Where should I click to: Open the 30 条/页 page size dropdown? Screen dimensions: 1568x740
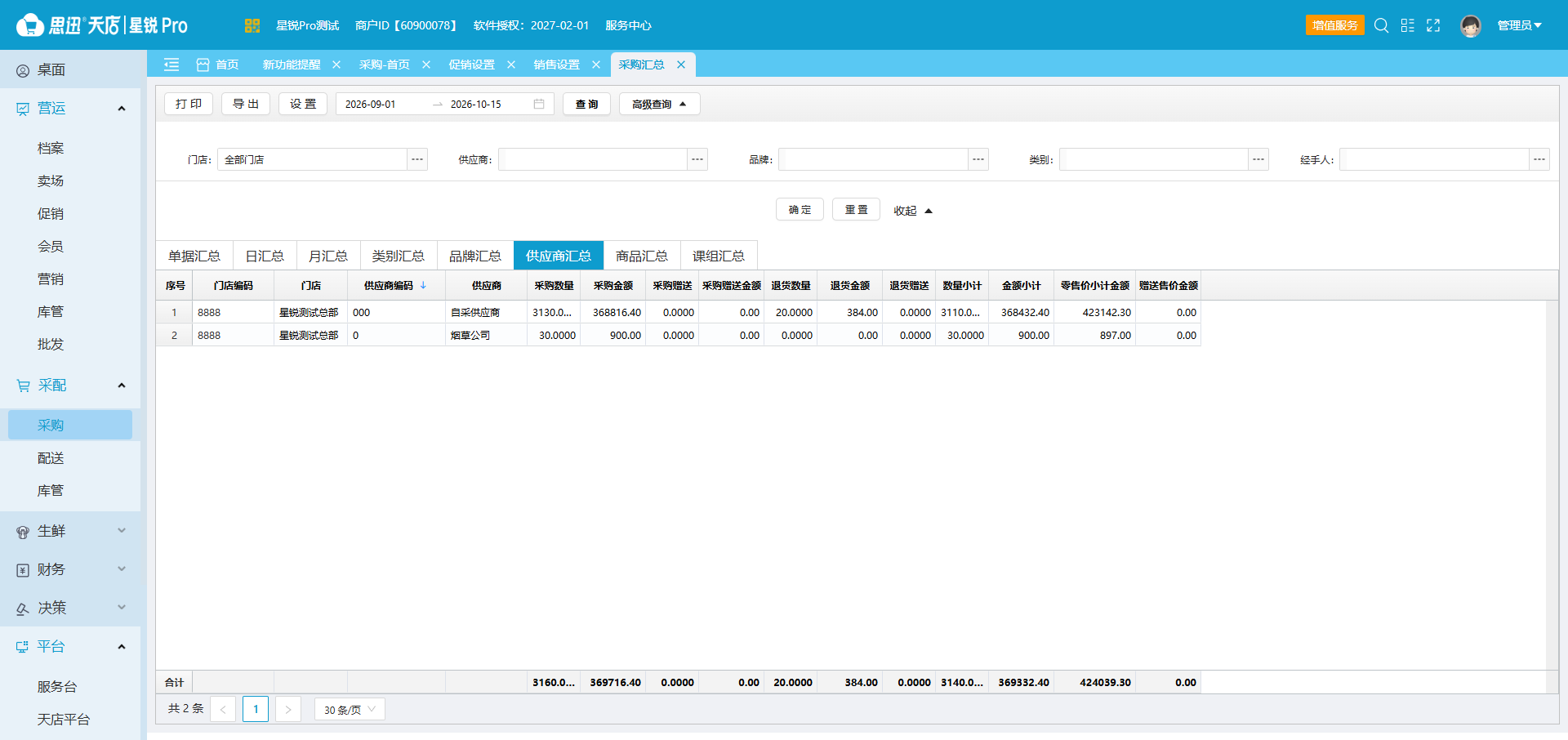[350, 709]
